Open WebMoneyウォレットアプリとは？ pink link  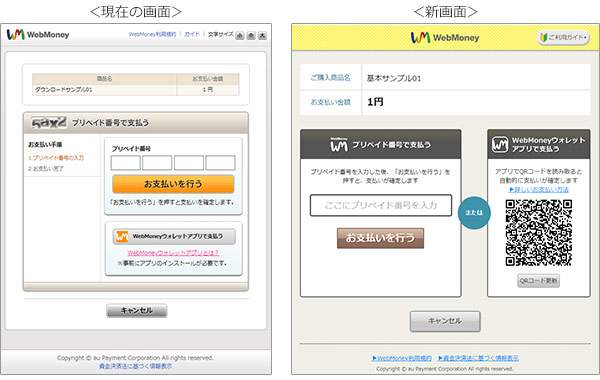click(x=173, y=253)
